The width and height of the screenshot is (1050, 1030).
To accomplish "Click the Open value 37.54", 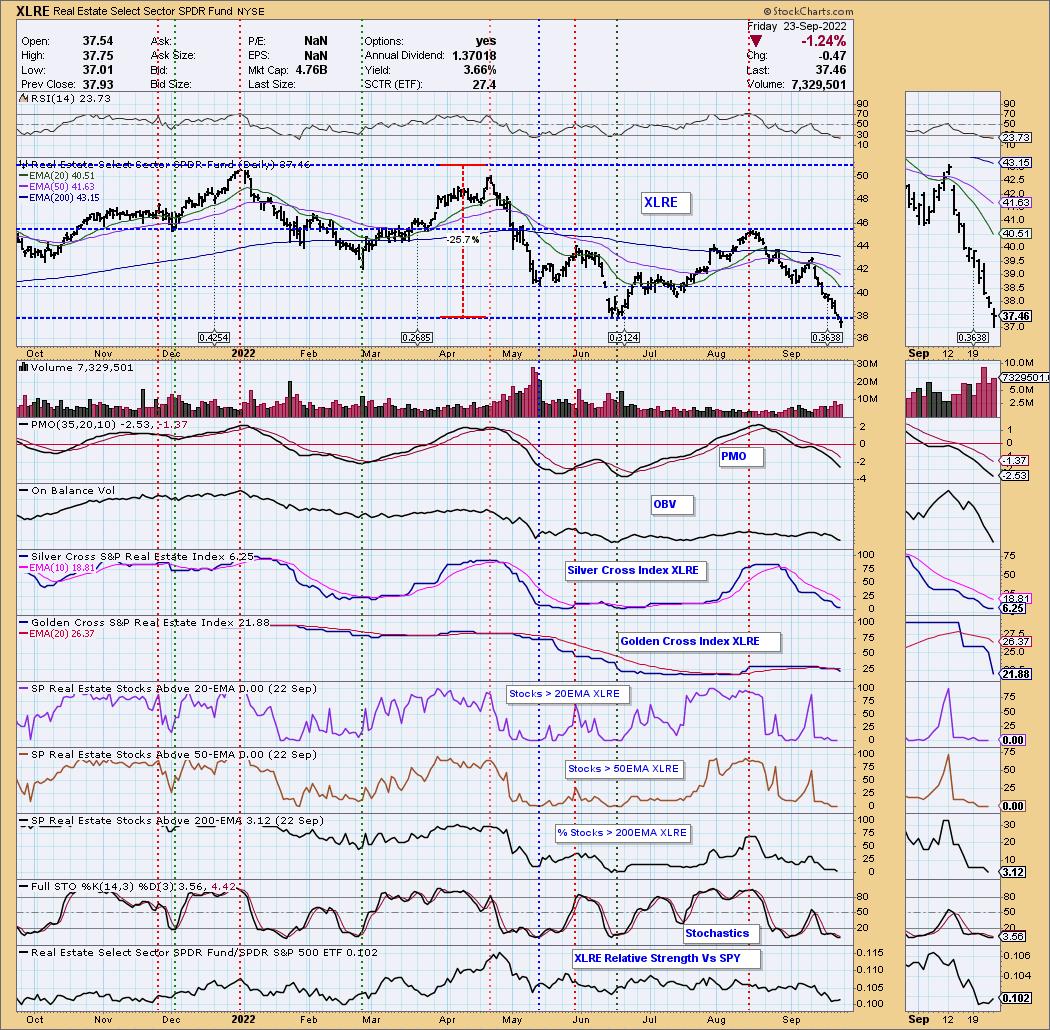I will tap(98, 42).
